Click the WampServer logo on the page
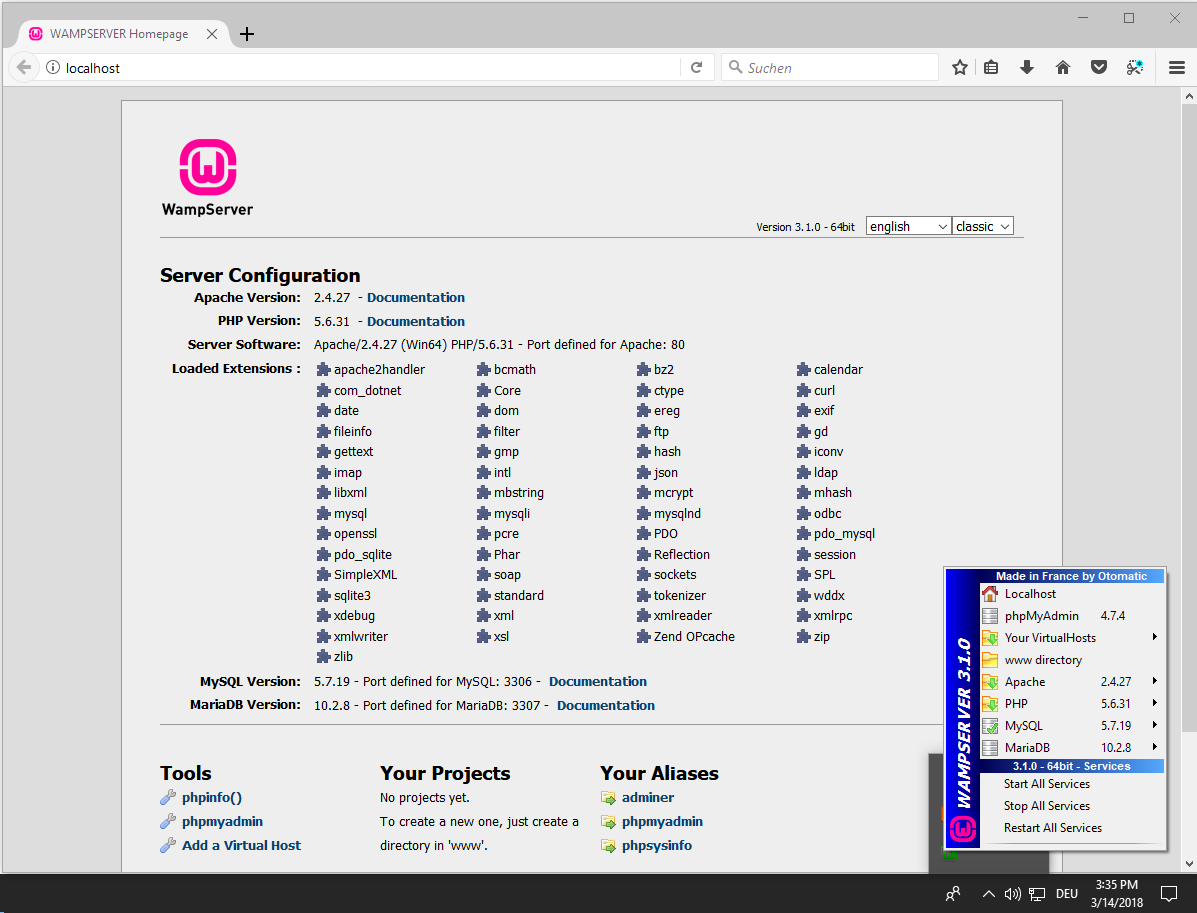The height and width of the screenshot is (913, 1197). [208, 178]
